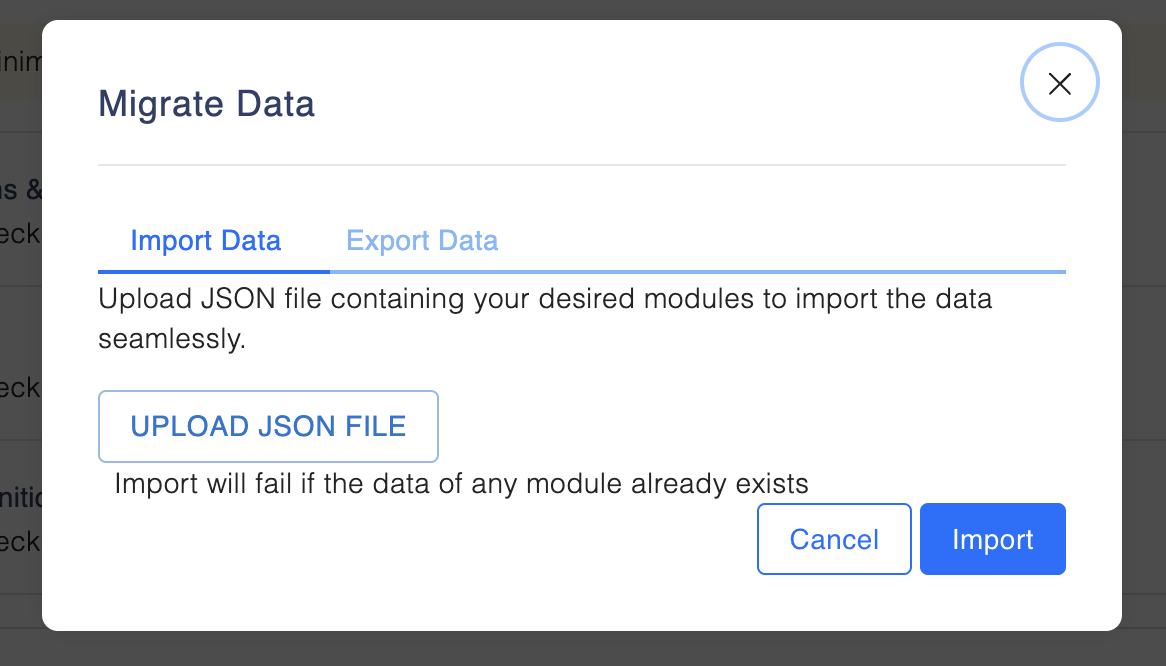
Task: Start importing the uploaded modules
Action: pos(993,539)
